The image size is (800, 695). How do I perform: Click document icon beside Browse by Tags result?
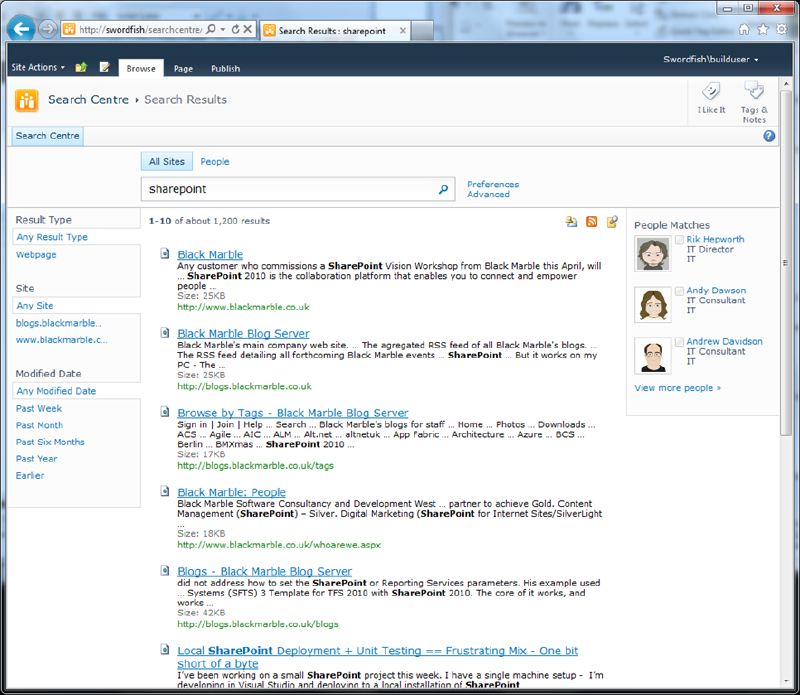click(165, 412)
